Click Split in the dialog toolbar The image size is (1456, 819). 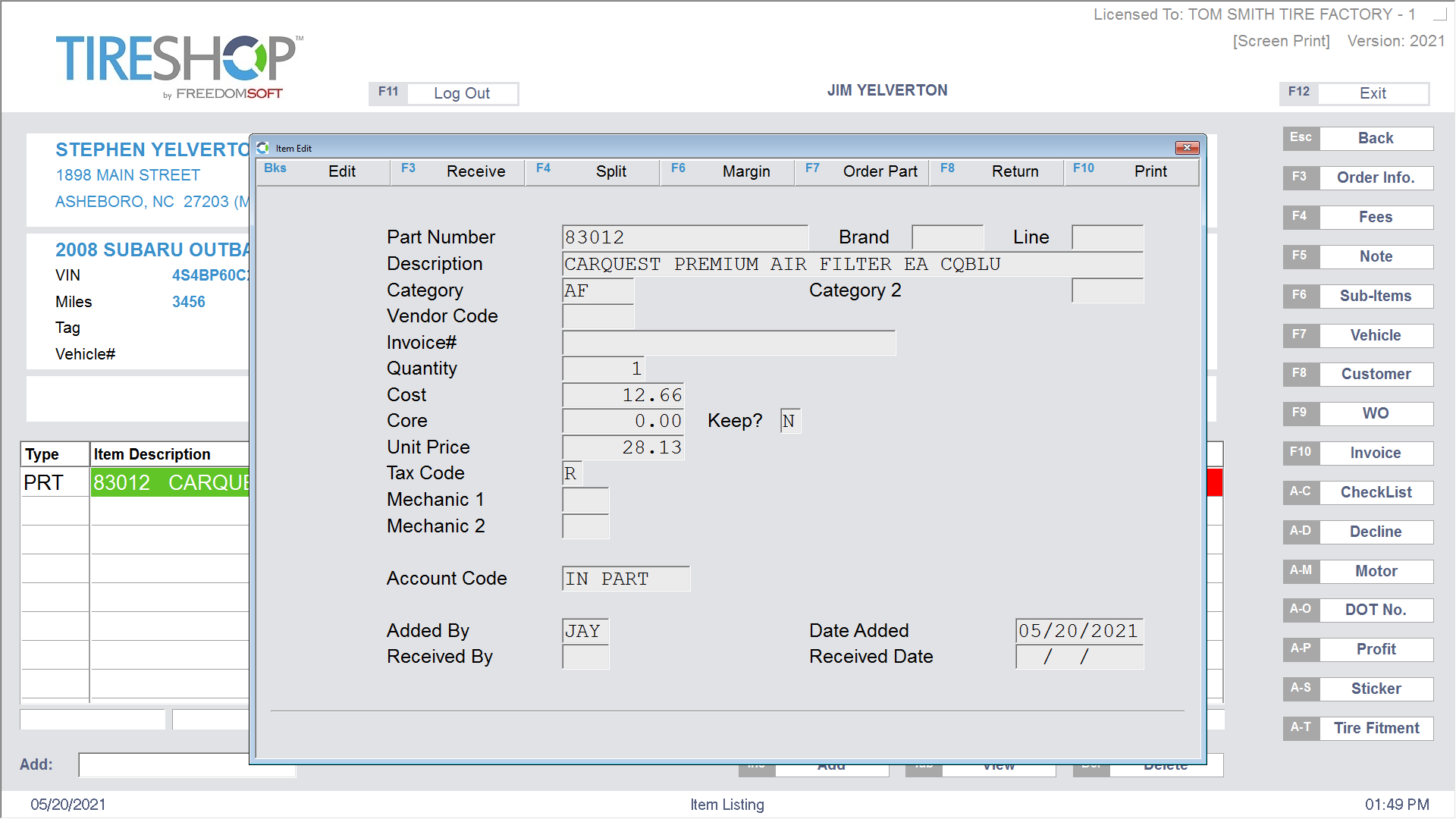point(593,171)
